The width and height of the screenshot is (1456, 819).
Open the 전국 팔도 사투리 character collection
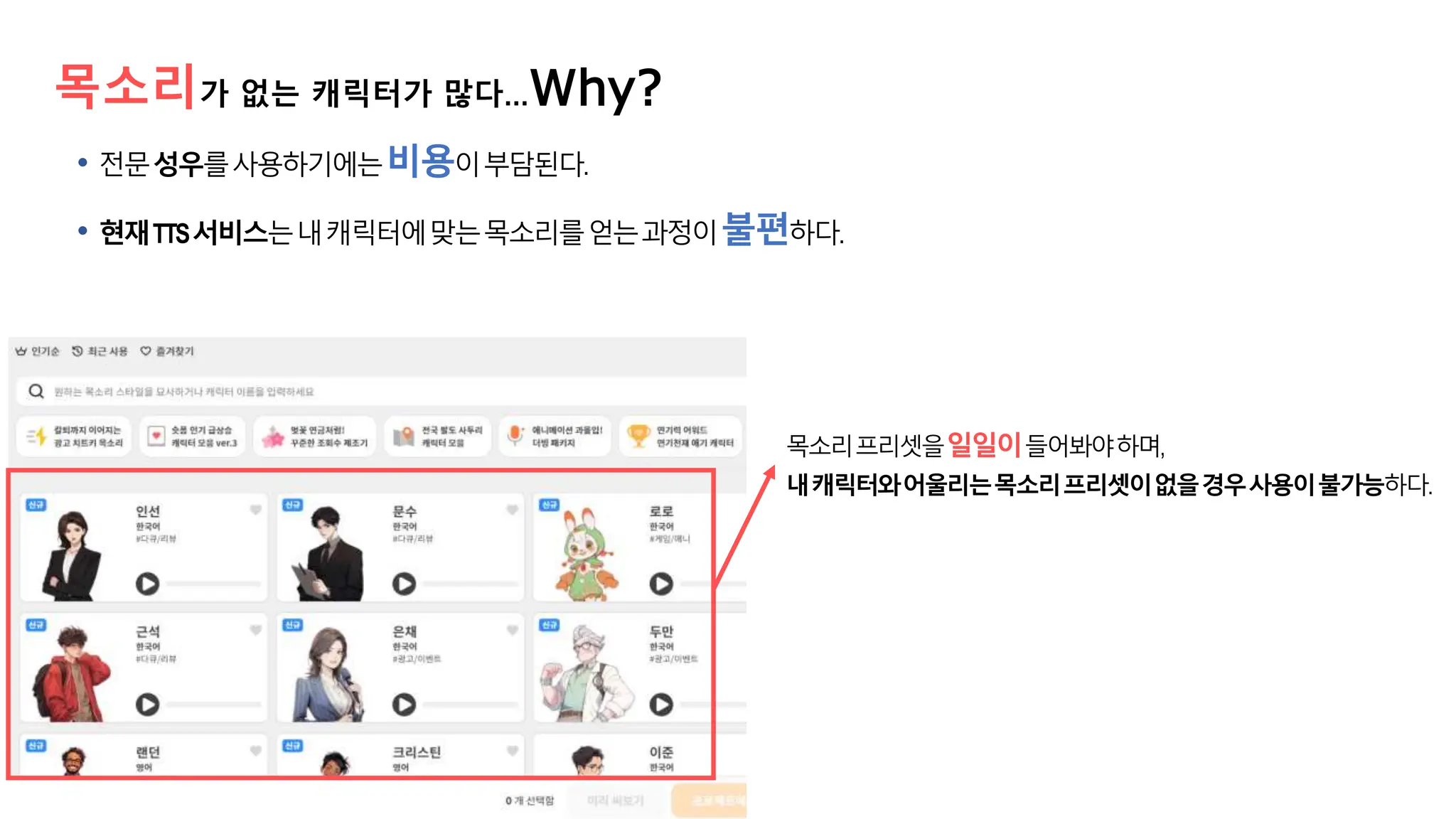tap(437, 436)
